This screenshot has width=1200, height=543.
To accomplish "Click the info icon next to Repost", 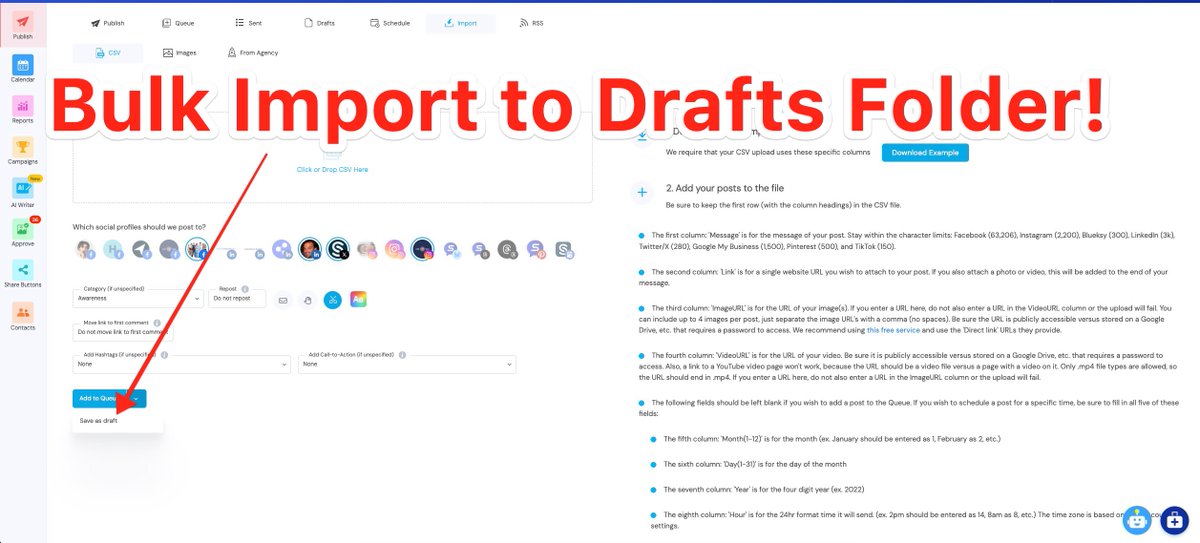I will (243, 288).
